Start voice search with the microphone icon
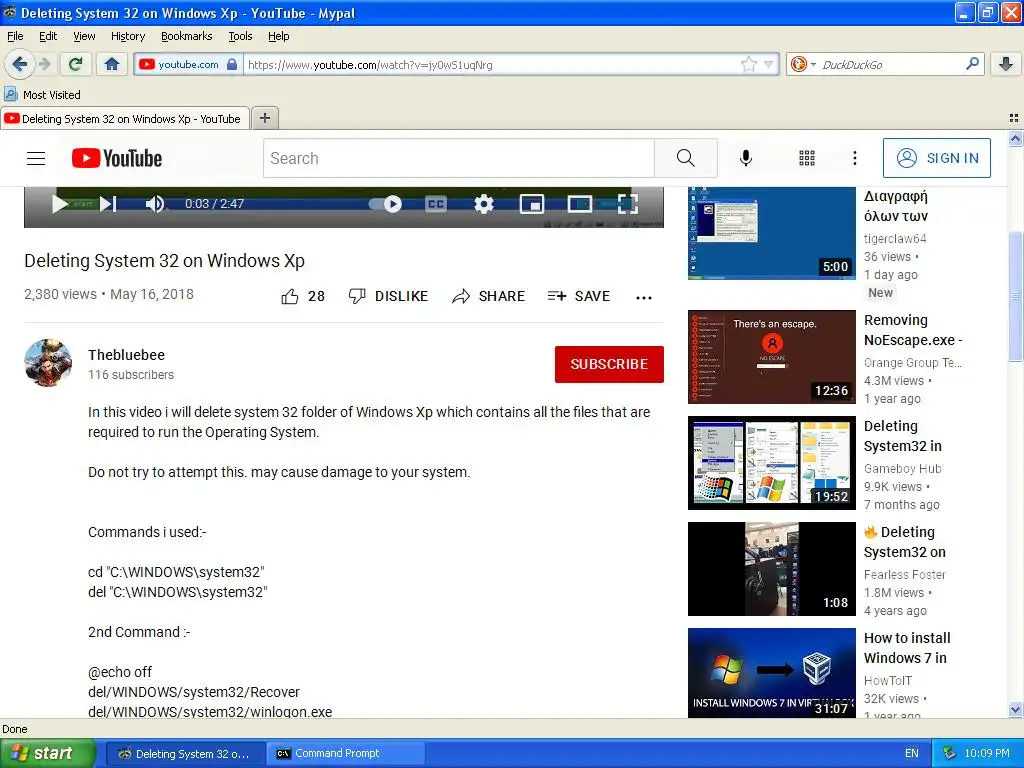The image size is (1024, 768). [746, 158]
